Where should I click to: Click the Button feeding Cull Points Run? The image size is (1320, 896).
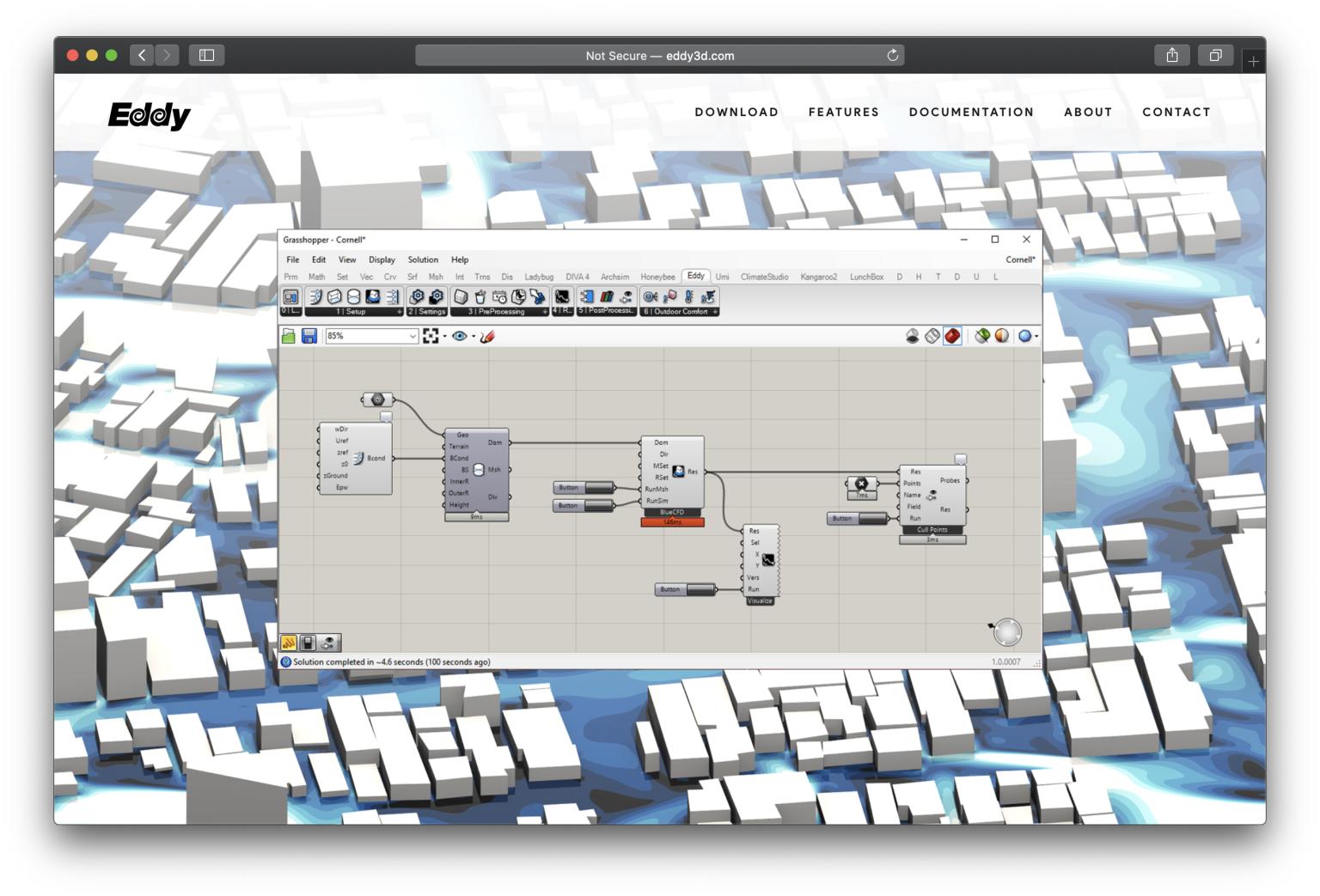(858, 519)
